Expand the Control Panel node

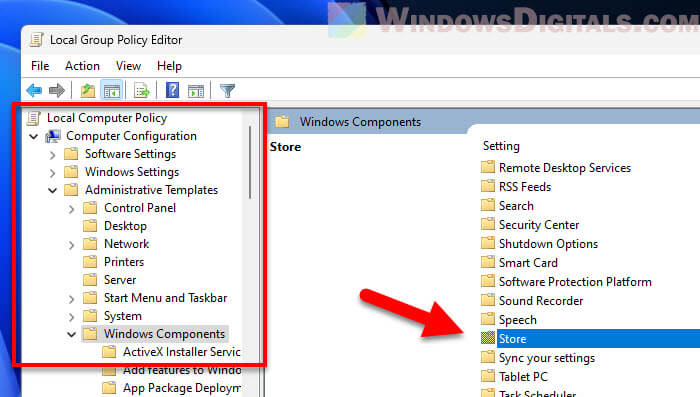pos(71,209)
